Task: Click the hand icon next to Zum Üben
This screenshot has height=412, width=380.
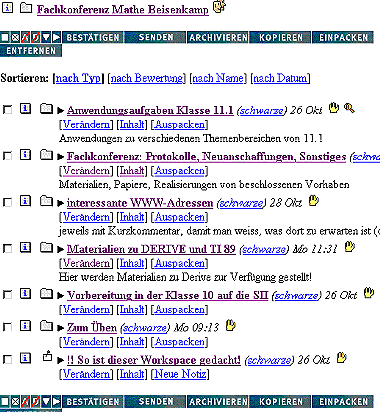Action: pyautogui.click(x=231, y=325)
